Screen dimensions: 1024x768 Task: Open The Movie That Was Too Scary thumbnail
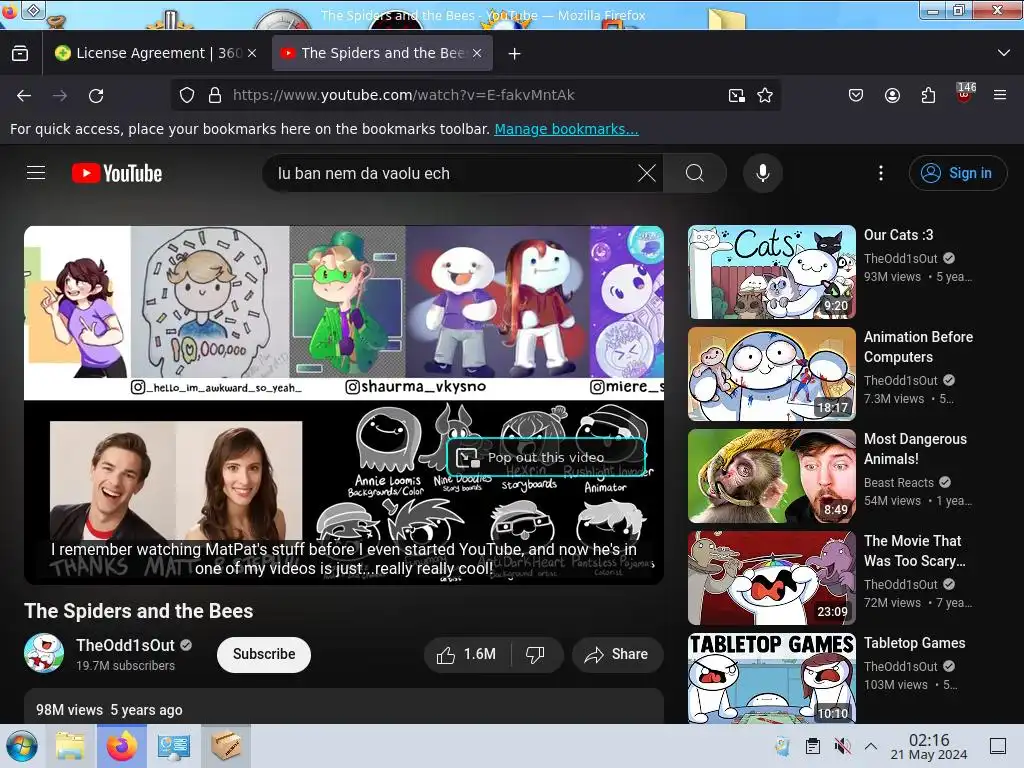pyautogui.click(x=772, y=578)
